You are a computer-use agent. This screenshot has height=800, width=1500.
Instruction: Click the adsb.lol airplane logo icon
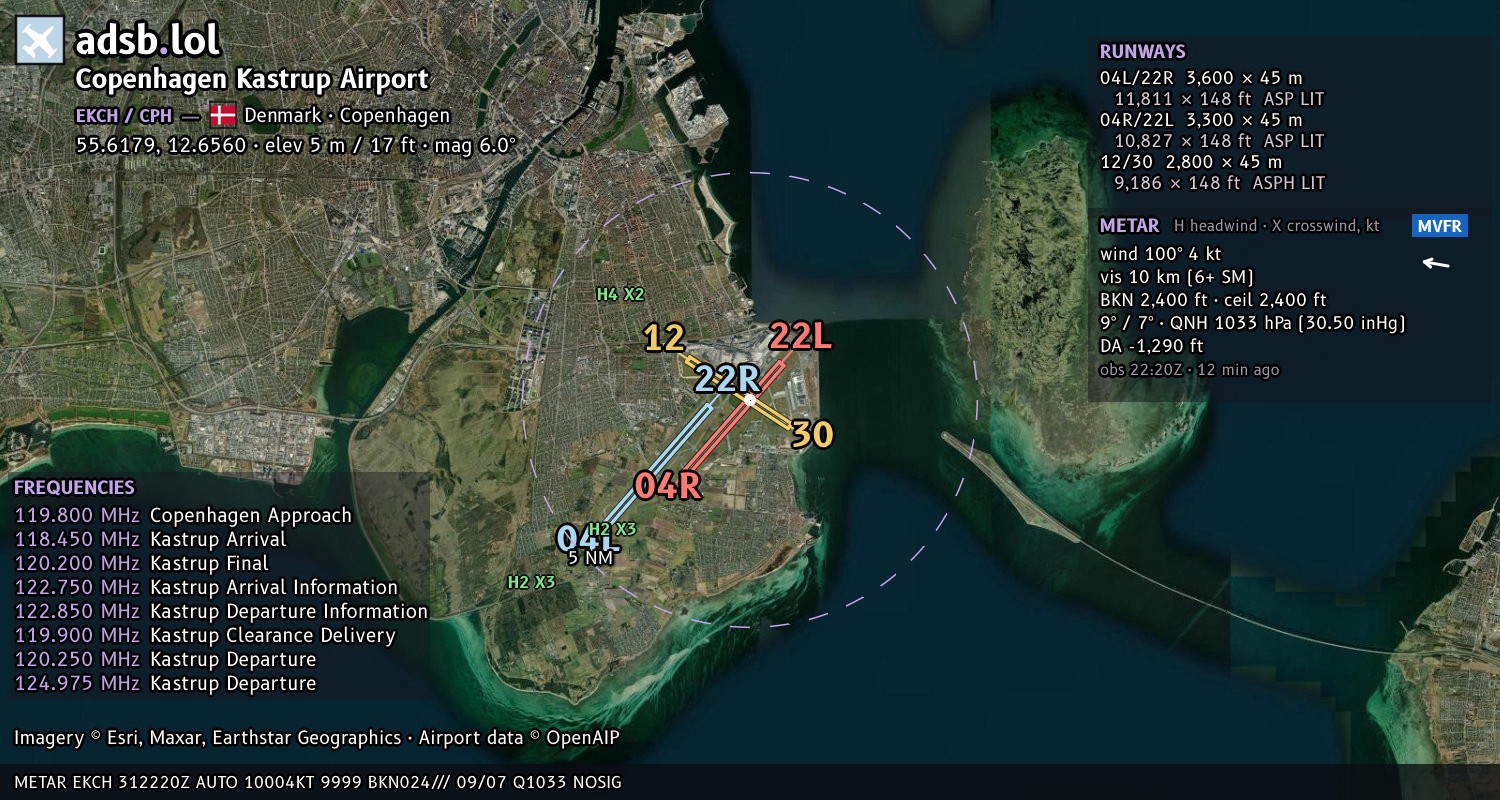40,41
